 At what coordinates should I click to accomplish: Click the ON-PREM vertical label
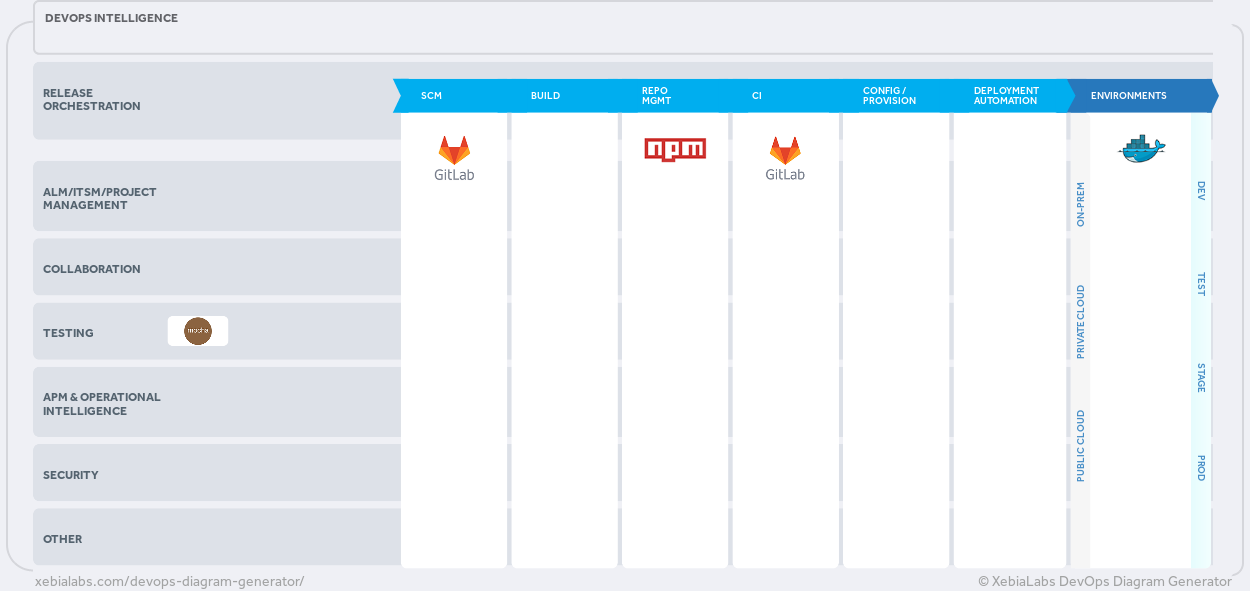pos(1080,204)
